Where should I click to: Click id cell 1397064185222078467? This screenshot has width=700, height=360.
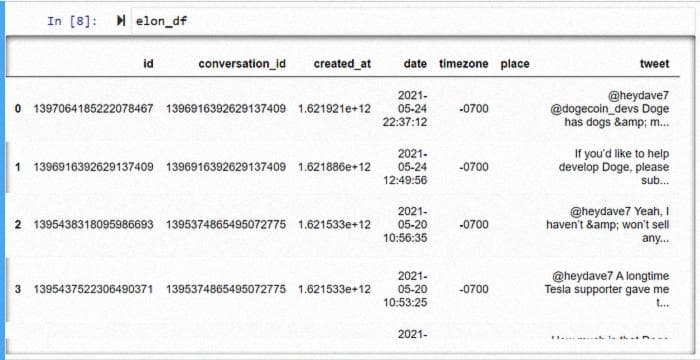click(93, 109)
